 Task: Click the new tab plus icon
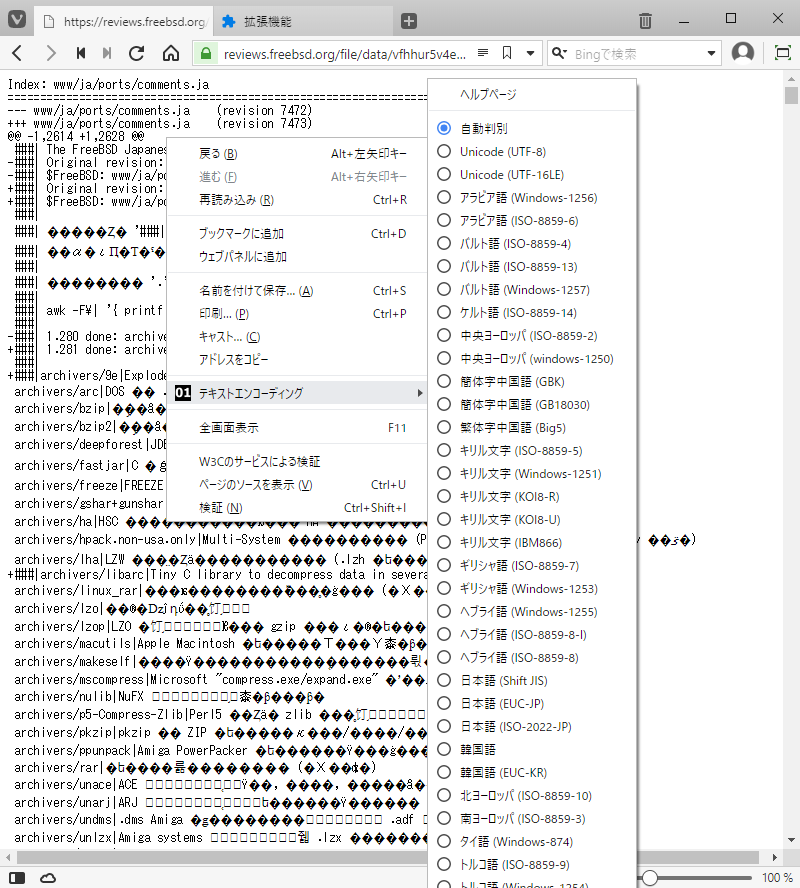point(409,21)
